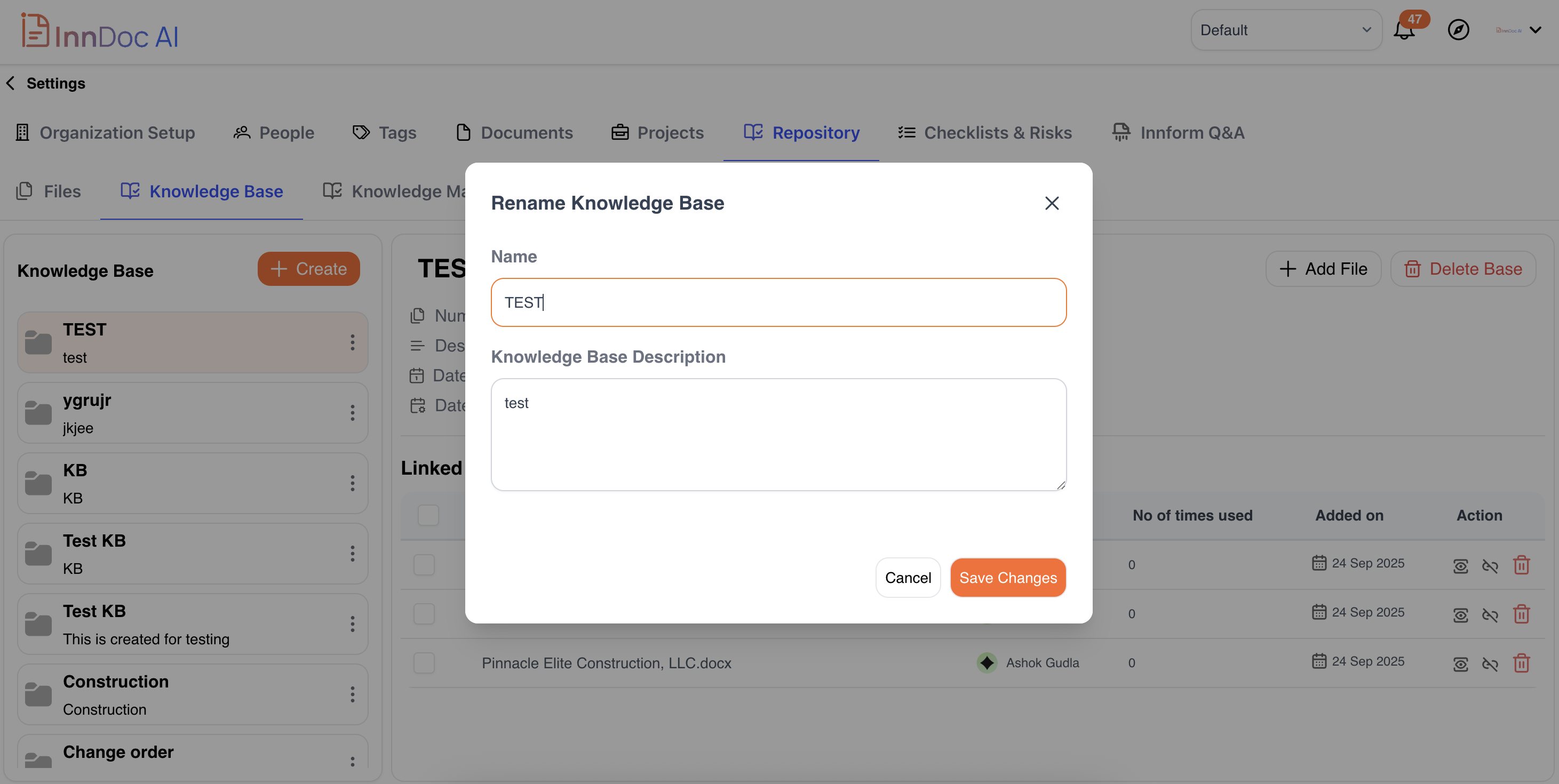Screen dimensions: 1559x784
Task: Click three-dot menu for ygrujr knowledge base
Action: pyautogui.click(x=352, y=413)
